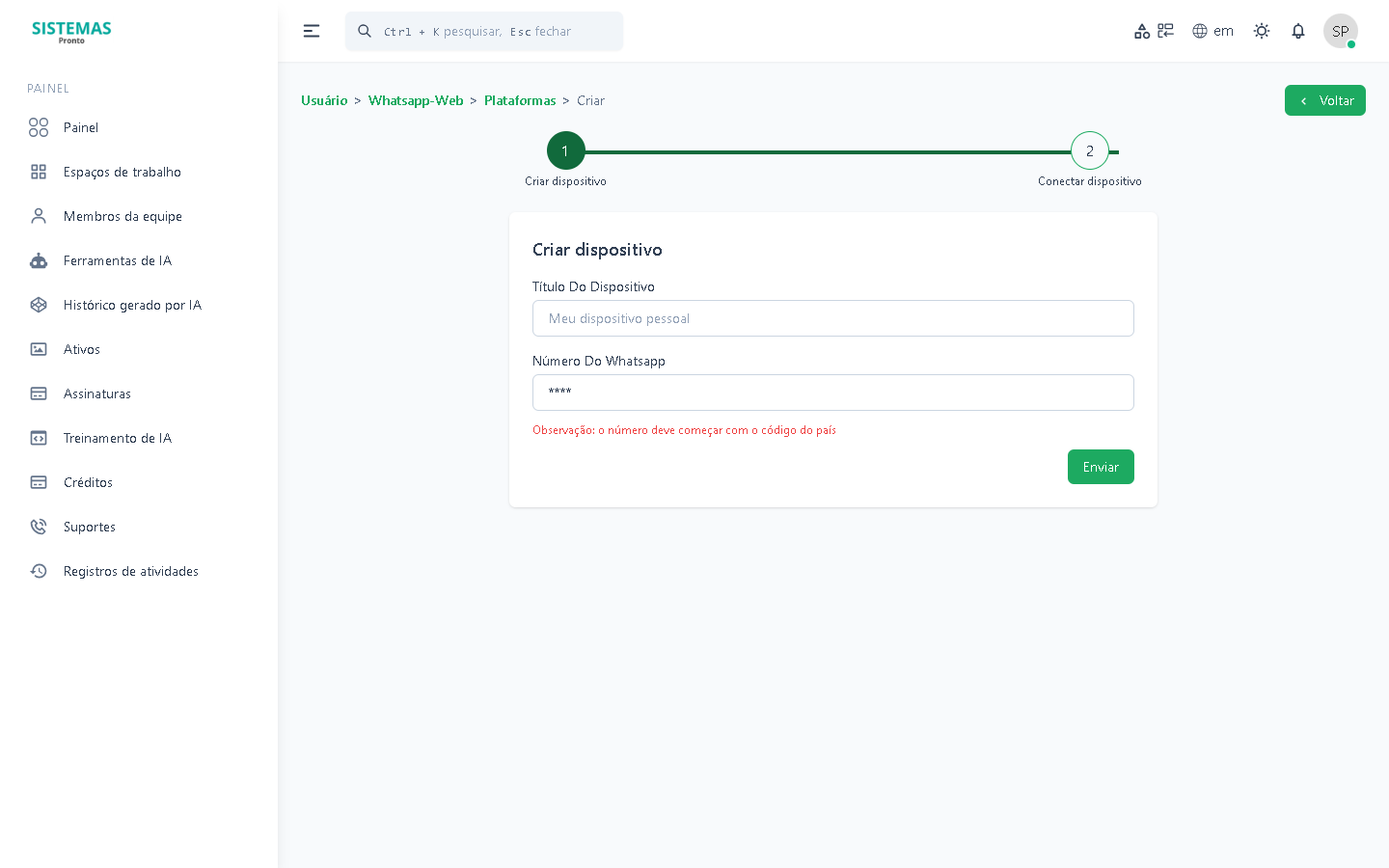Collapse the sidebar with the hamburger icon

point(312,31)
